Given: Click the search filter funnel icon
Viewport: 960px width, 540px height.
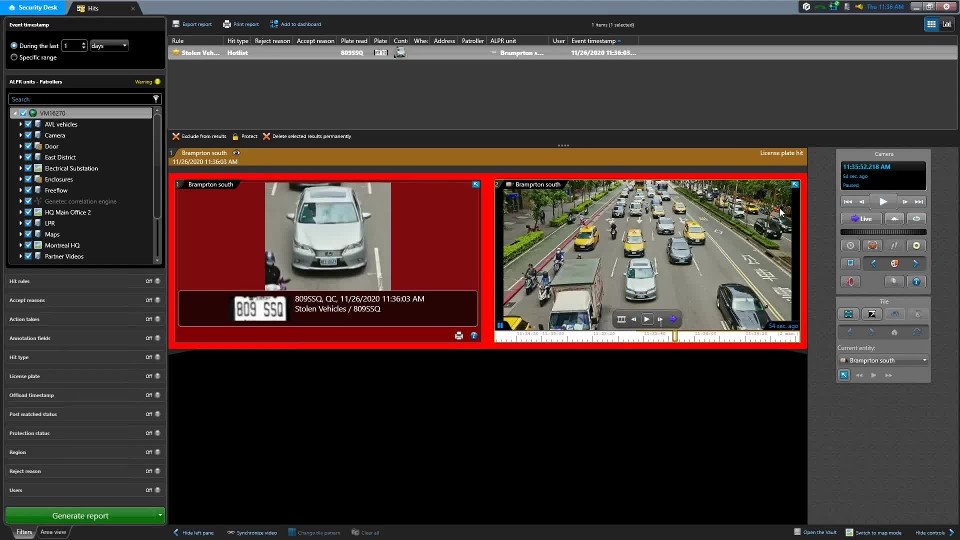Looking at the screenshot, I should coord(156,99).
